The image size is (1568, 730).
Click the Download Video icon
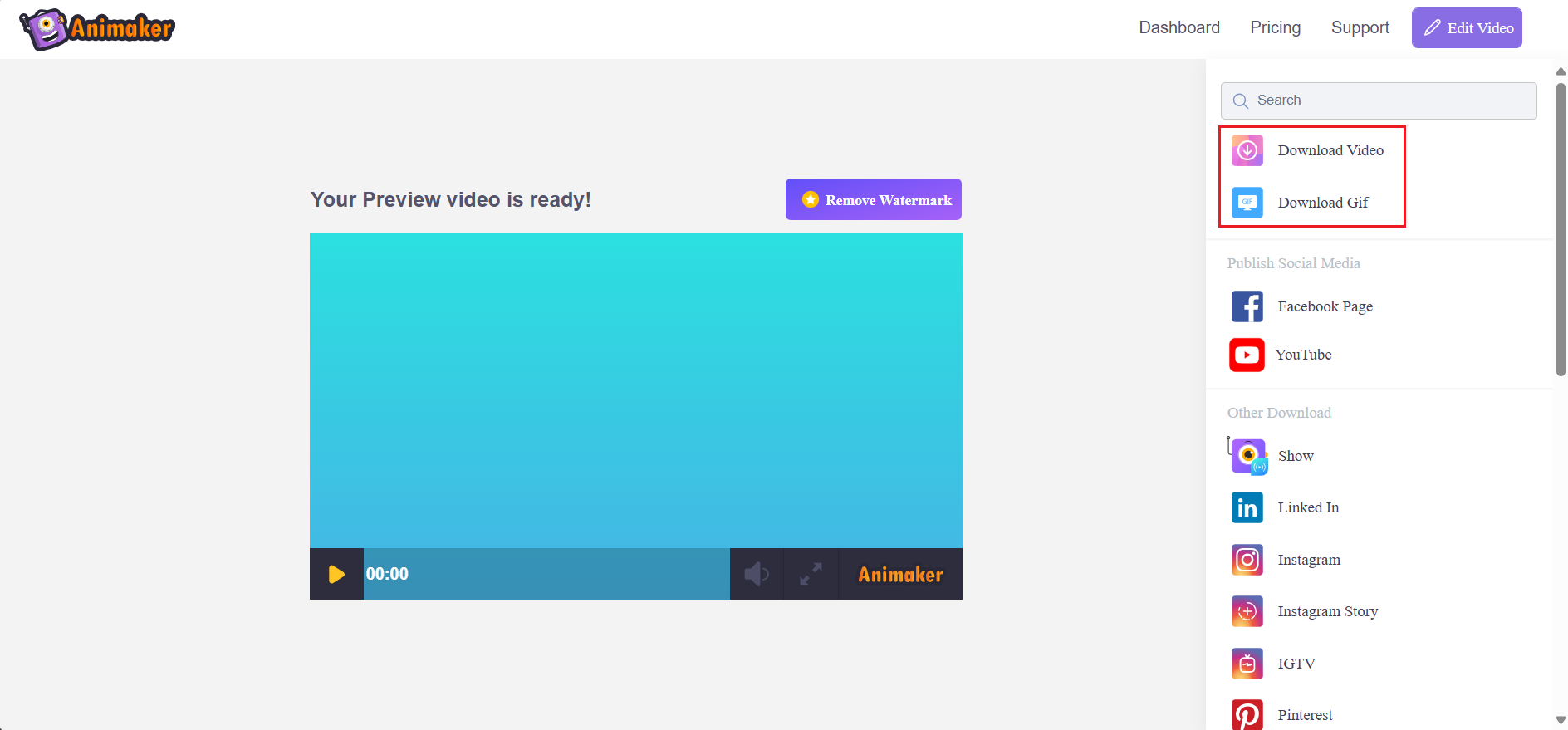1247,150
